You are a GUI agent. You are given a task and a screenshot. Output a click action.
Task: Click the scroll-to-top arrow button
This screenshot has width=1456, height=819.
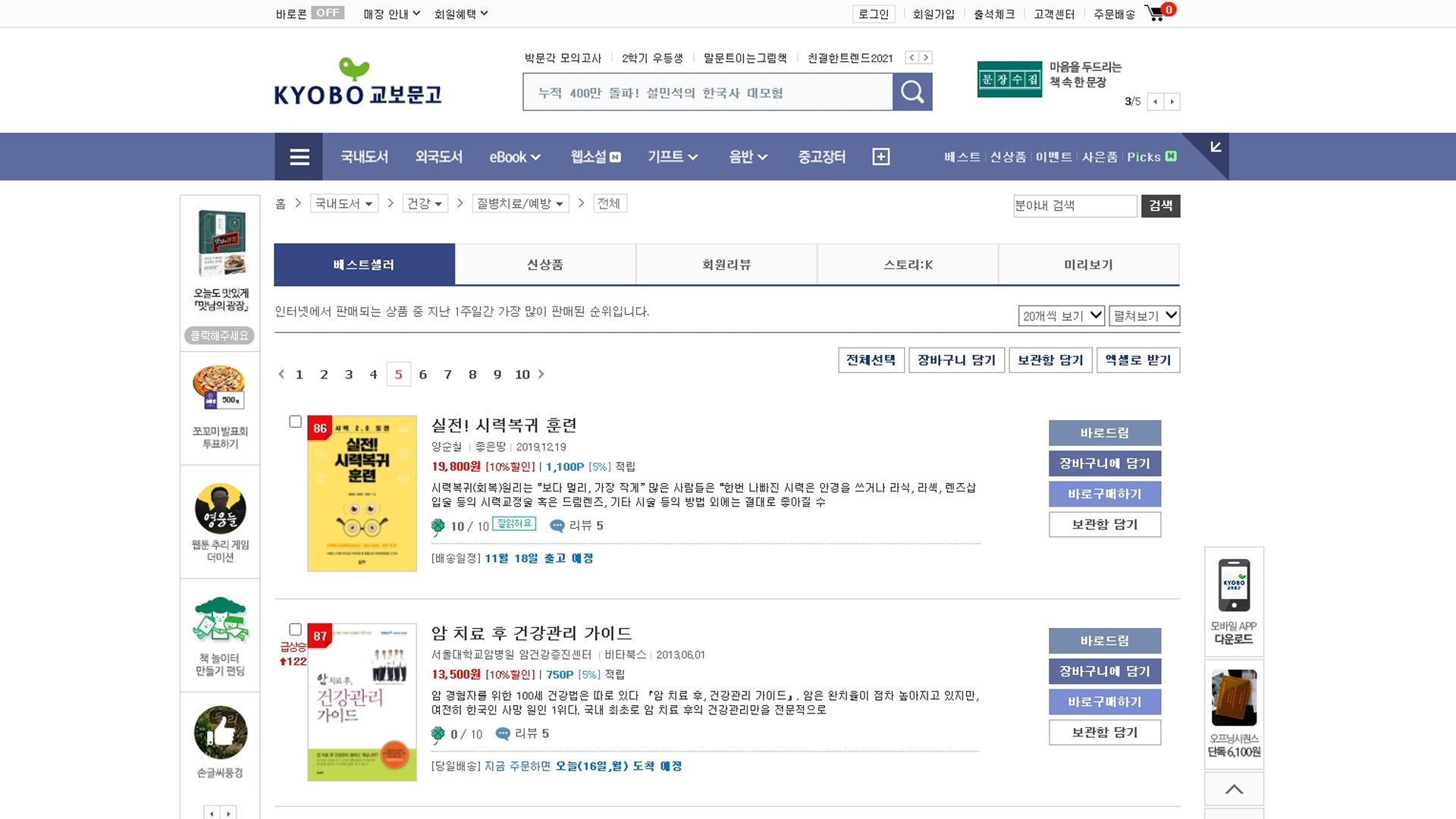point(1234,789)
